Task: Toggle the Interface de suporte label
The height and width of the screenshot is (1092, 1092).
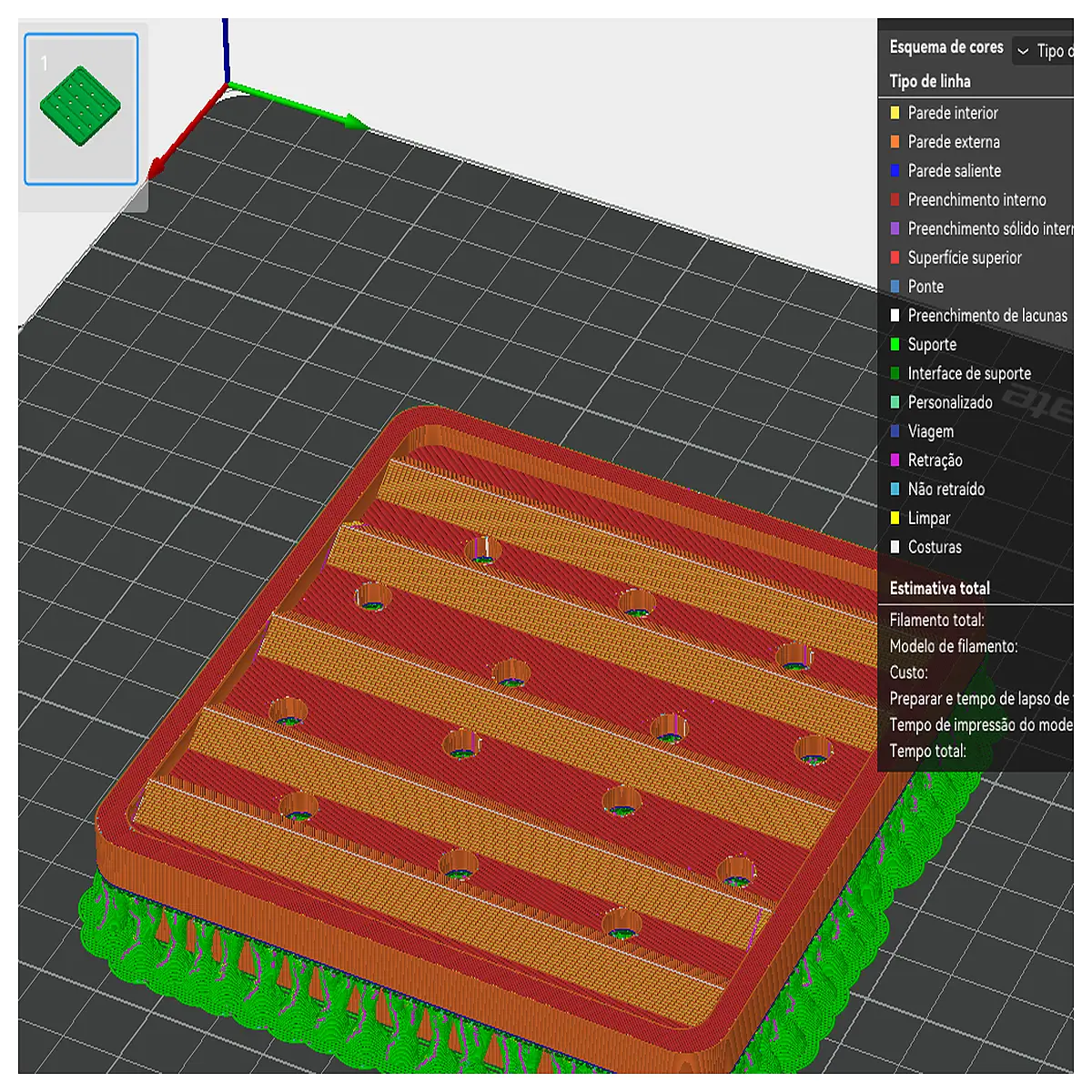Action: 969,374
